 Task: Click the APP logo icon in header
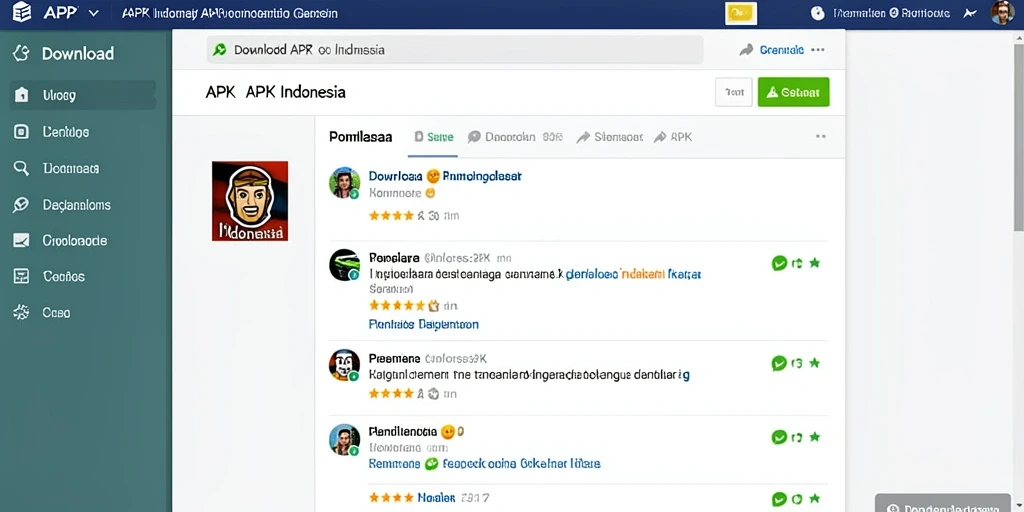click(x=22, y=12)
